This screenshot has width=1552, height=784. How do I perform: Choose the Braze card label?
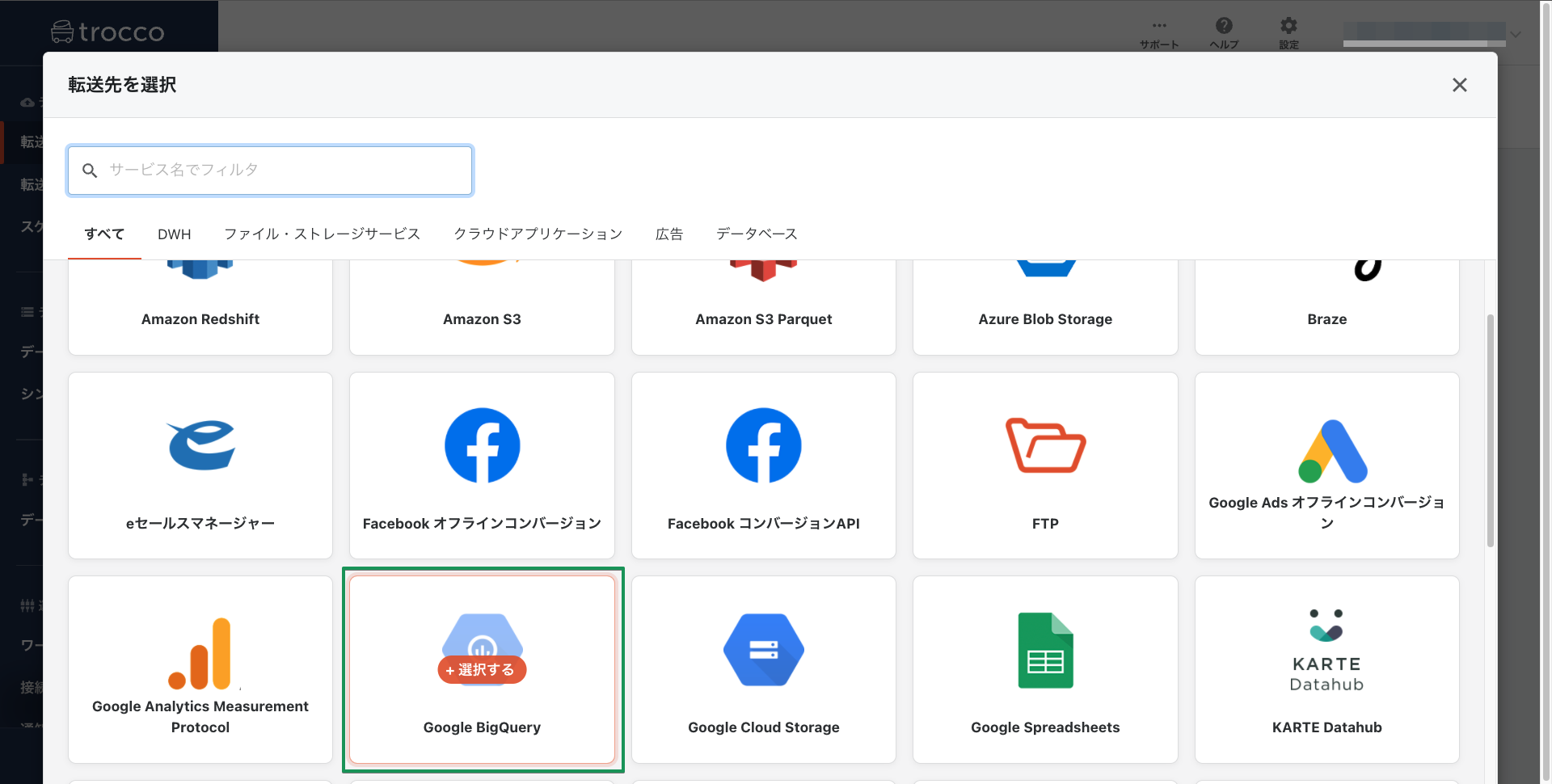1327,319
